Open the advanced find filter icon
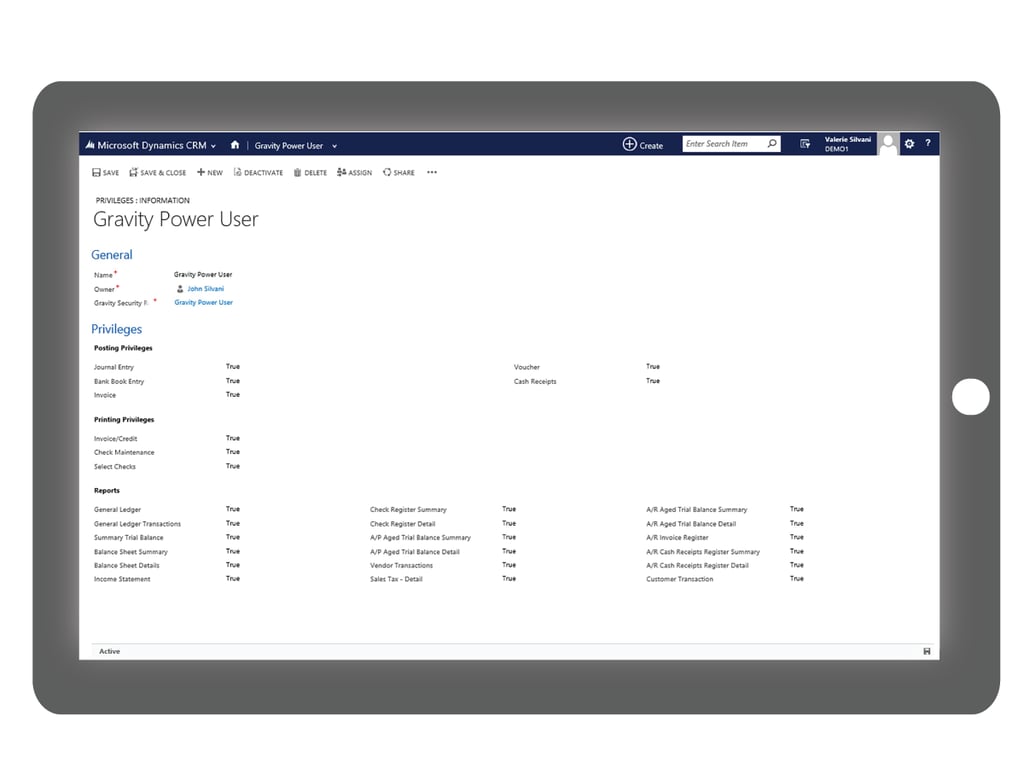Image resolution: width=1024 pixels, height=768 pixels. point(805,144)
